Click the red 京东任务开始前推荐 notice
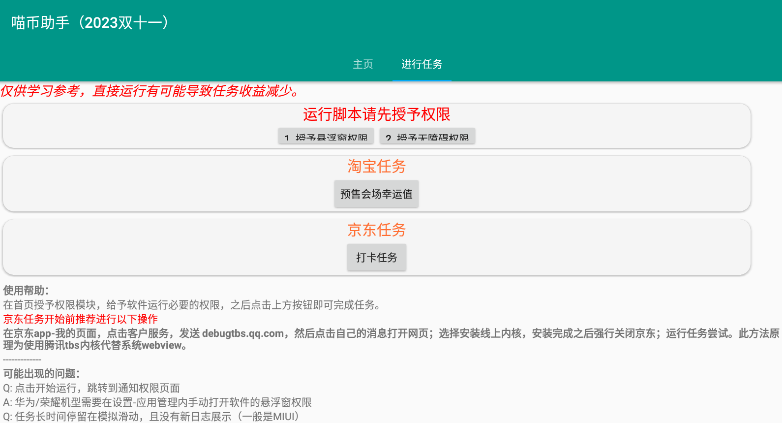This screenshot has height=423, width=782. click(x=80, y=319)
